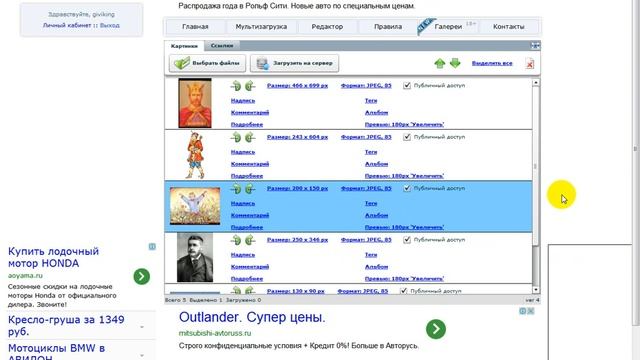Screen dimensions: 640x360
Task: Open Надпись link for crowned king image
Action: tap(243, 100)
